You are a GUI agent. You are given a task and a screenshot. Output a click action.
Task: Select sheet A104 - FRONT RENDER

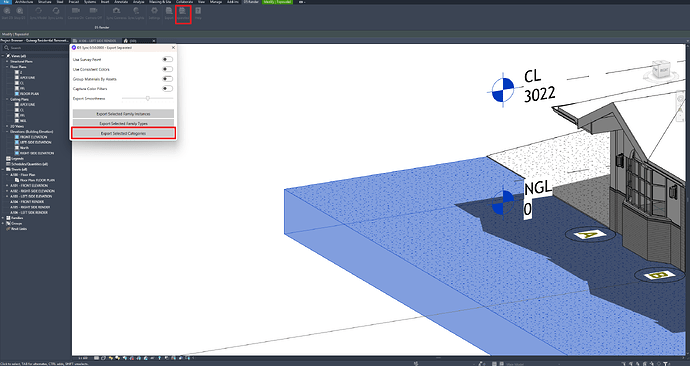[27, 201]
